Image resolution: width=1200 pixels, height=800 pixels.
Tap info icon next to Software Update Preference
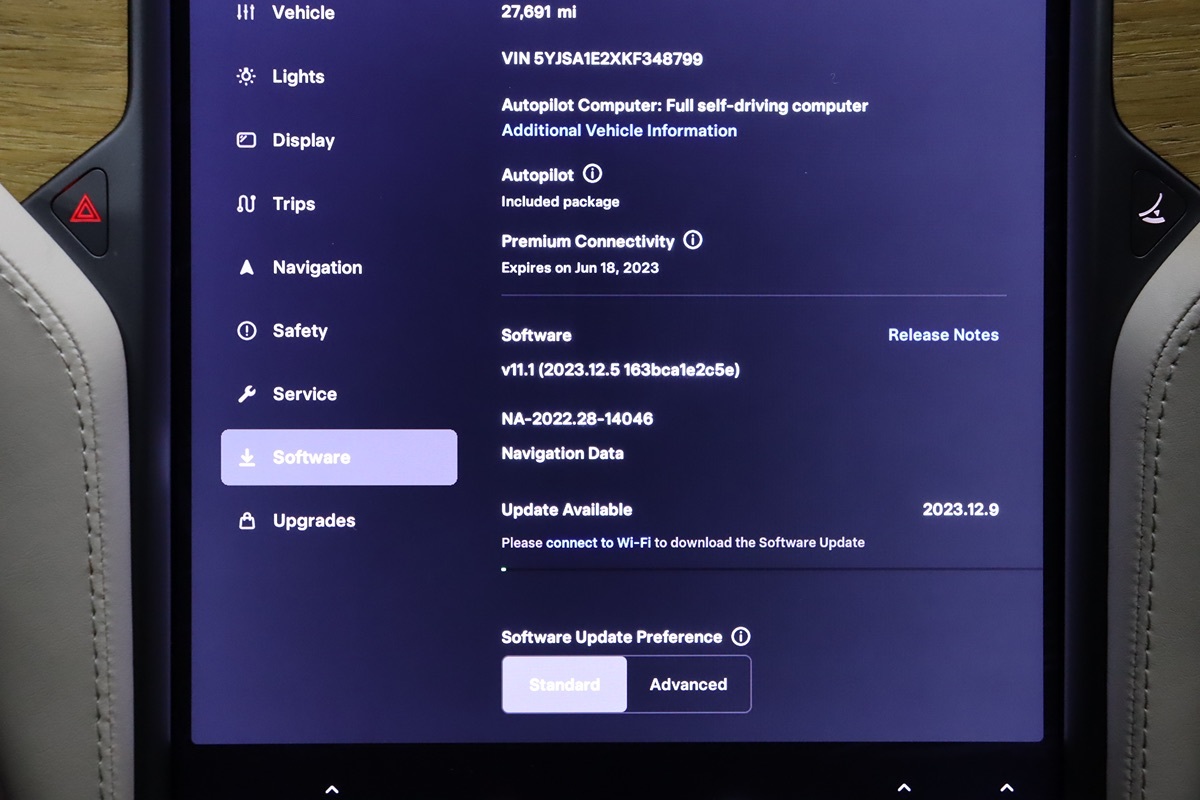tap(740, 636)
